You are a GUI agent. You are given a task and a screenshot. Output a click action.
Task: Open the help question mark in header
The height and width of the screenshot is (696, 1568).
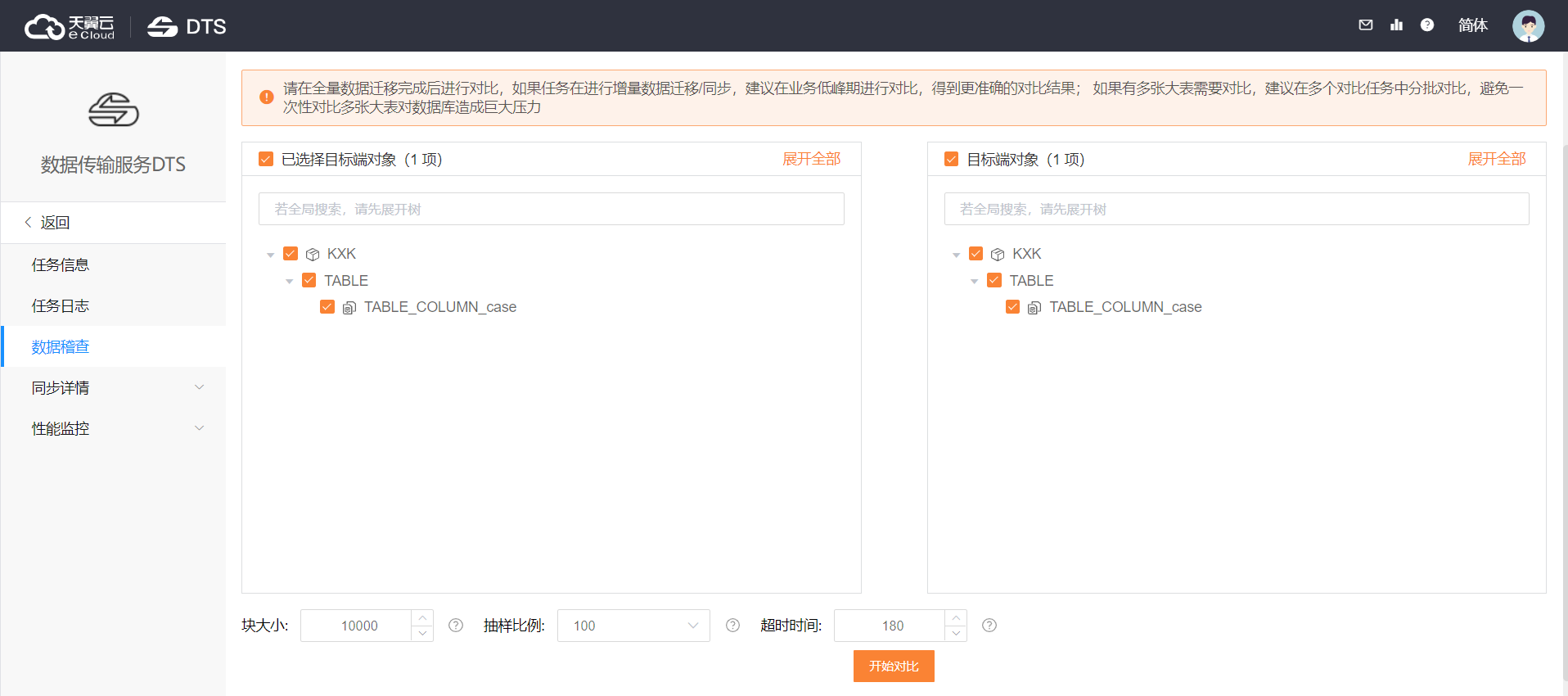[1426, 25]
